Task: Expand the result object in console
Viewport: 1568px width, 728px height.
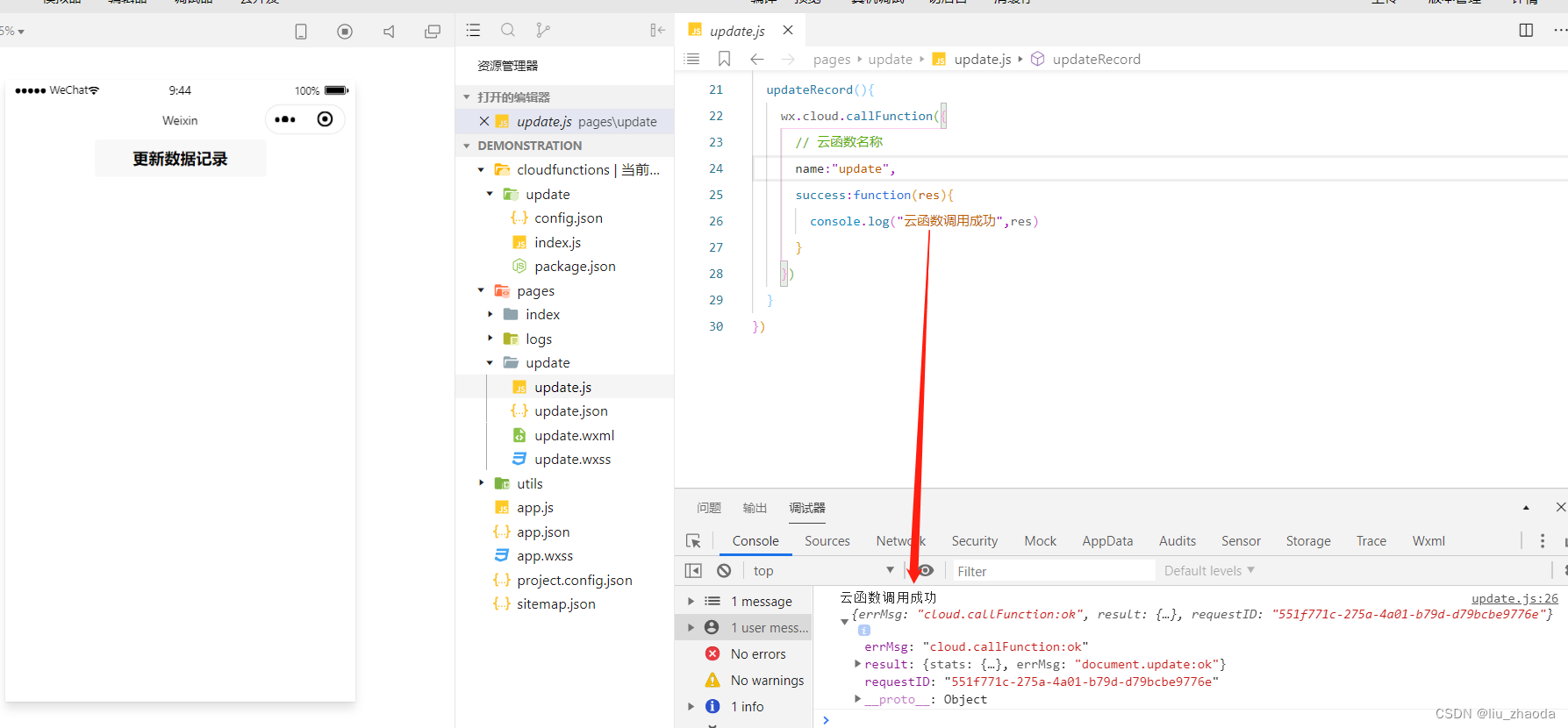Action: click(x=858, y=664)
